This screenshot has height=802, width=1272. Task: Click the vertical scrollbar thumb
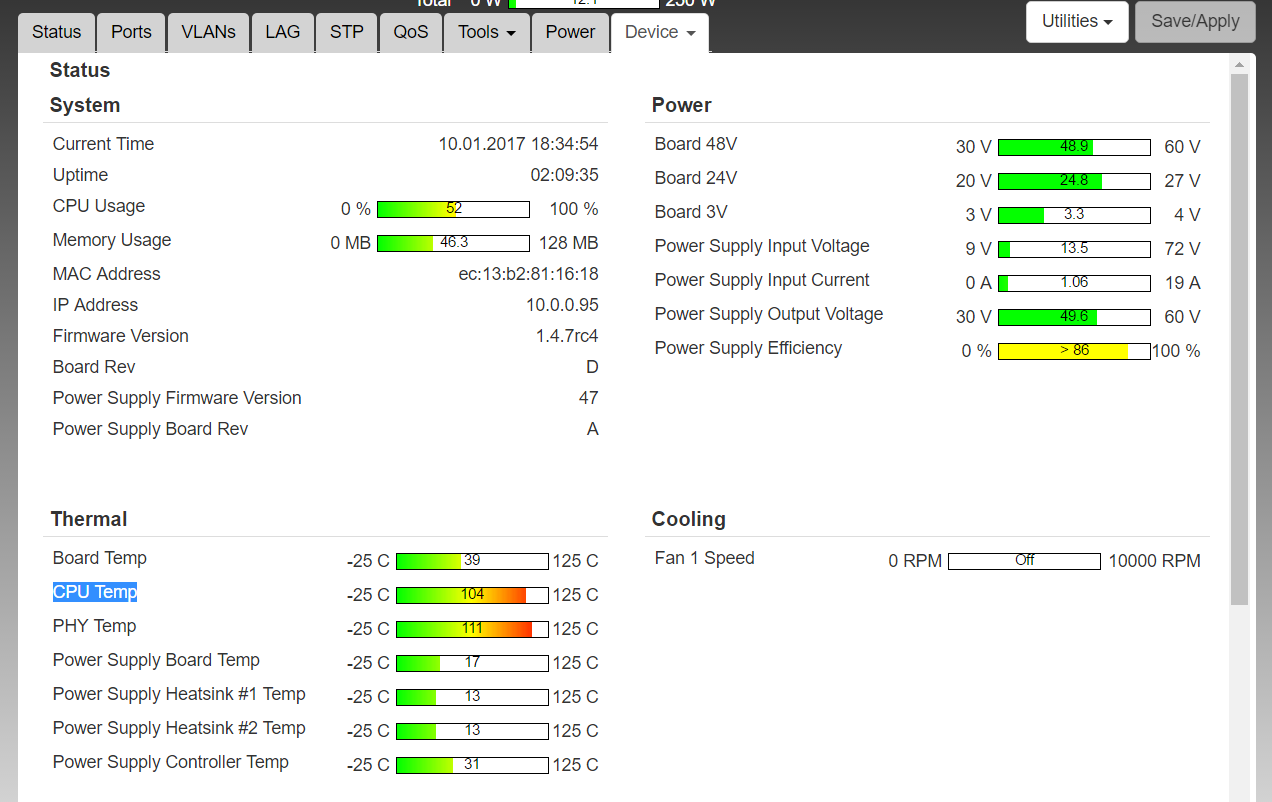click(1239, 340)
